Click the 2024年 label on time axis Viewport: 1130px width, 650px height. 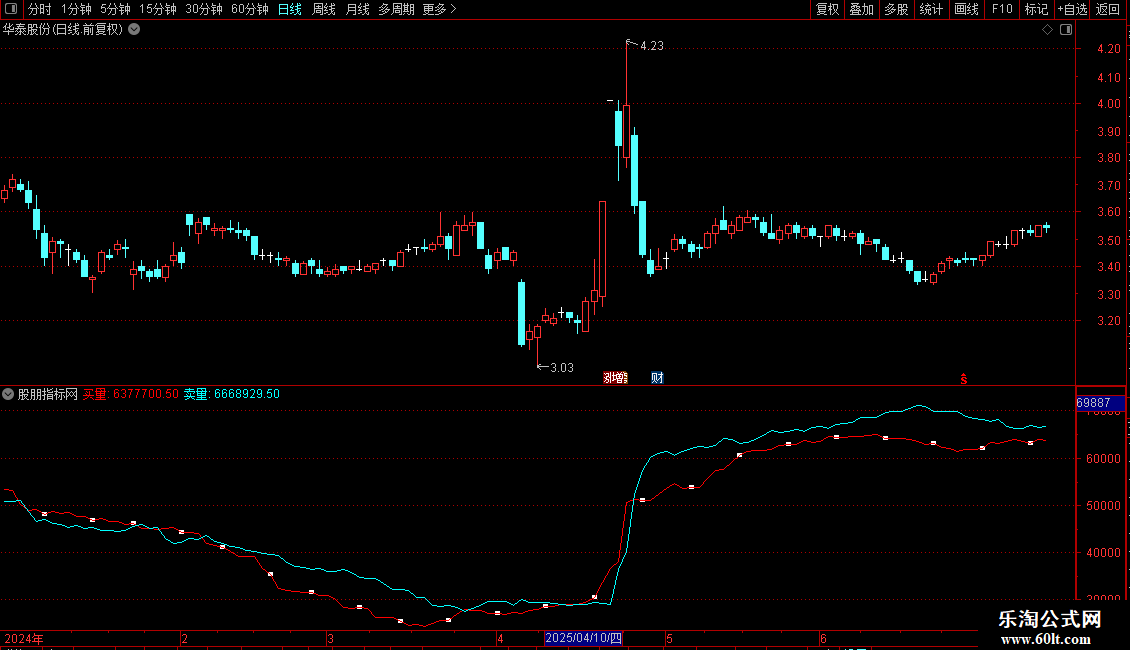tap(24, 639)
